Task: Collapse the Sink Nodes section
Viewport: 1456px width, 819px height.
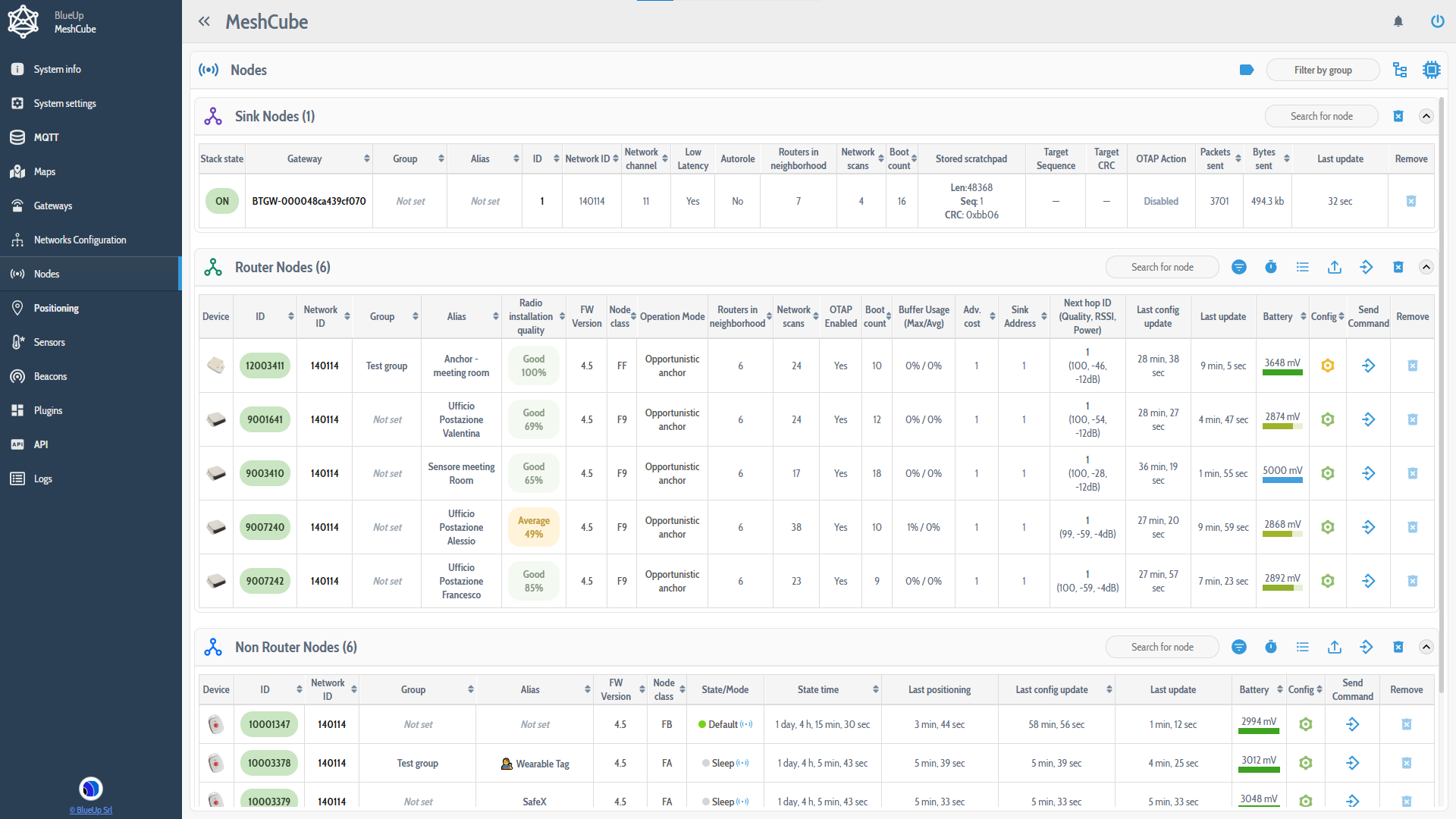Action: 1426,116
